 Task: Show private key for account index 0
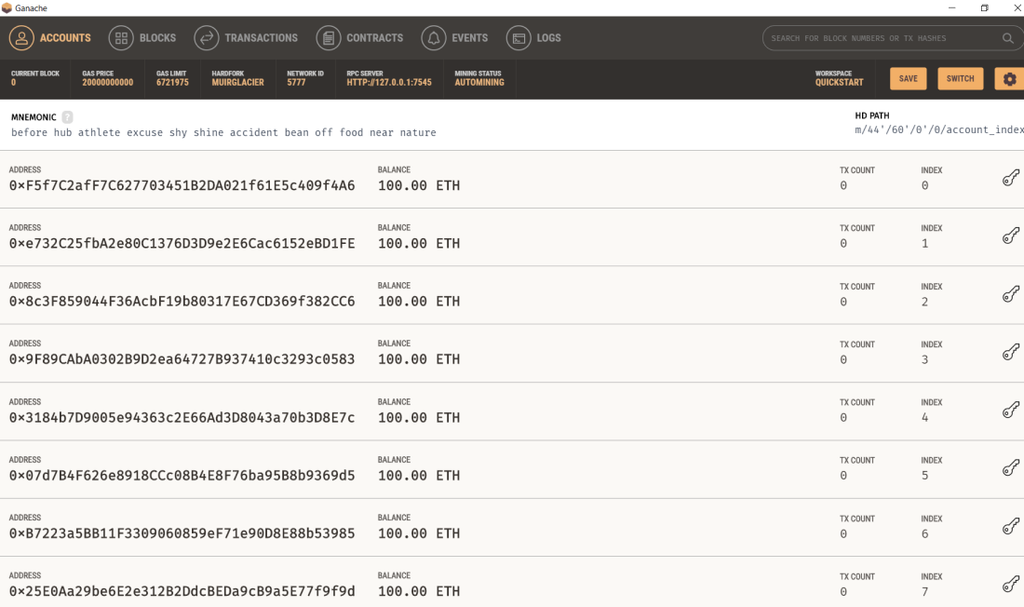pos(1010,178)
